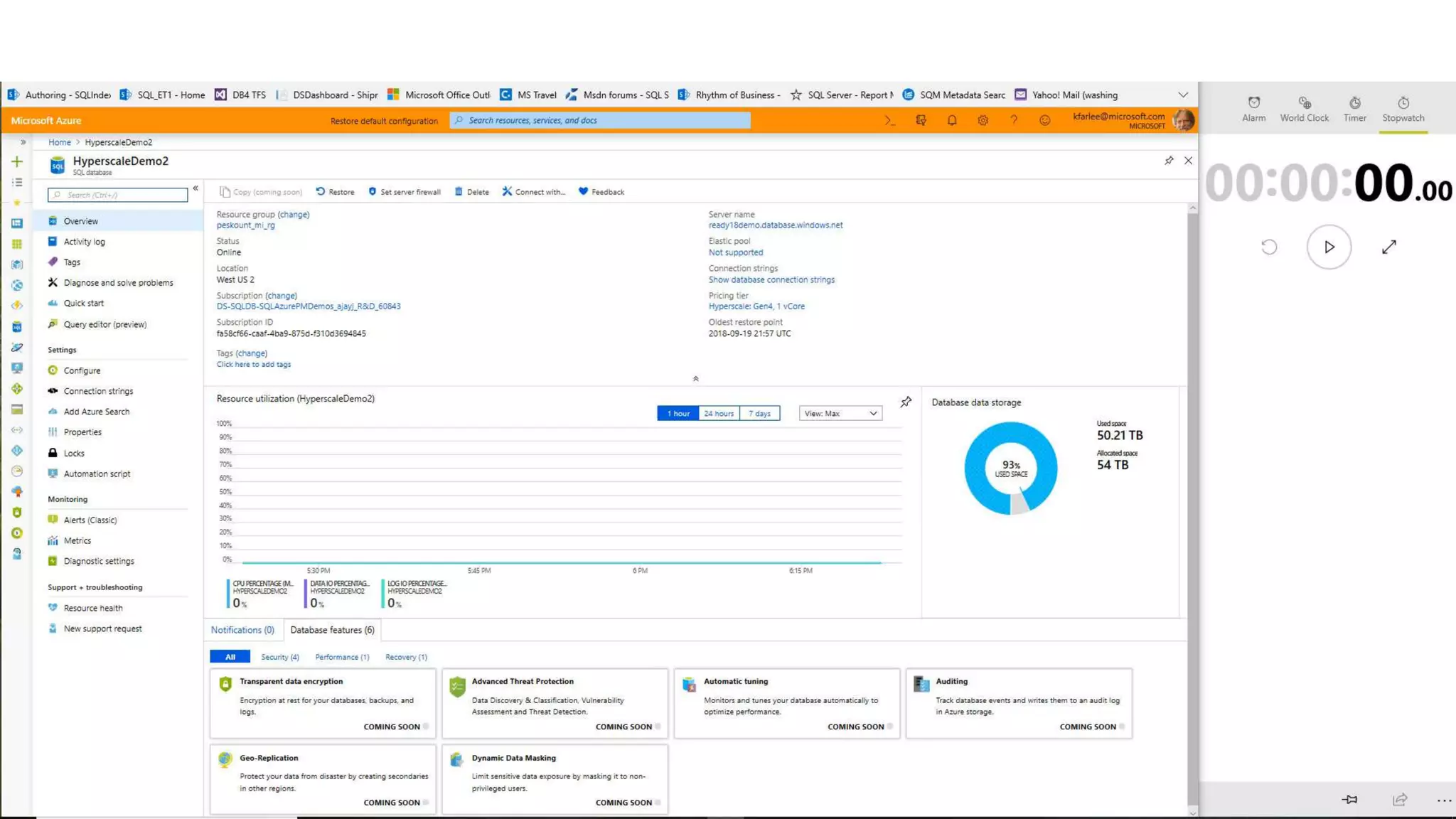Click Set server firewall
Image resolution: width=1456 pixels, height=819 pixels.
405,192
